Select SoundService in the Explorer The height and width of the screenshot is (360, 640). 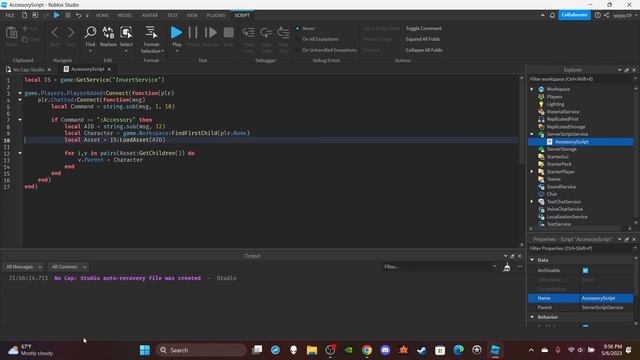[561, 187]
